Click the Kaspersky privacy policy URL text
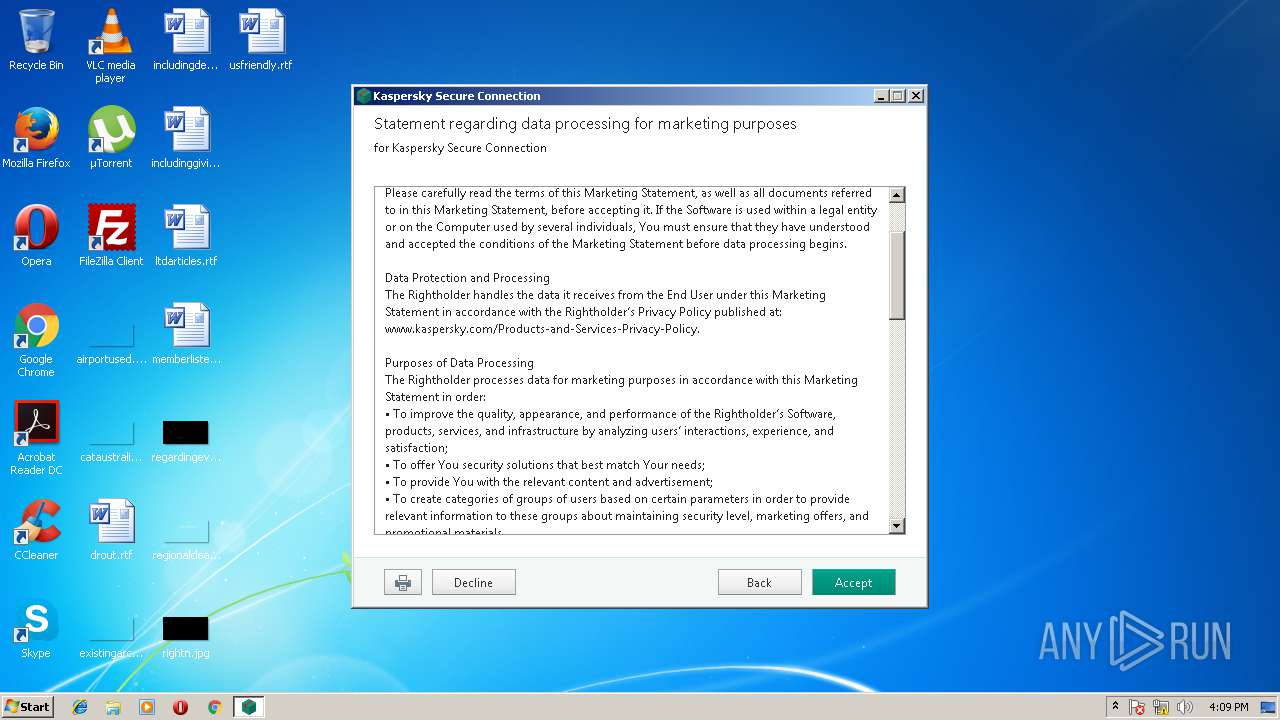The width and height of the screenshot is (1280, 720). [542, 329]
